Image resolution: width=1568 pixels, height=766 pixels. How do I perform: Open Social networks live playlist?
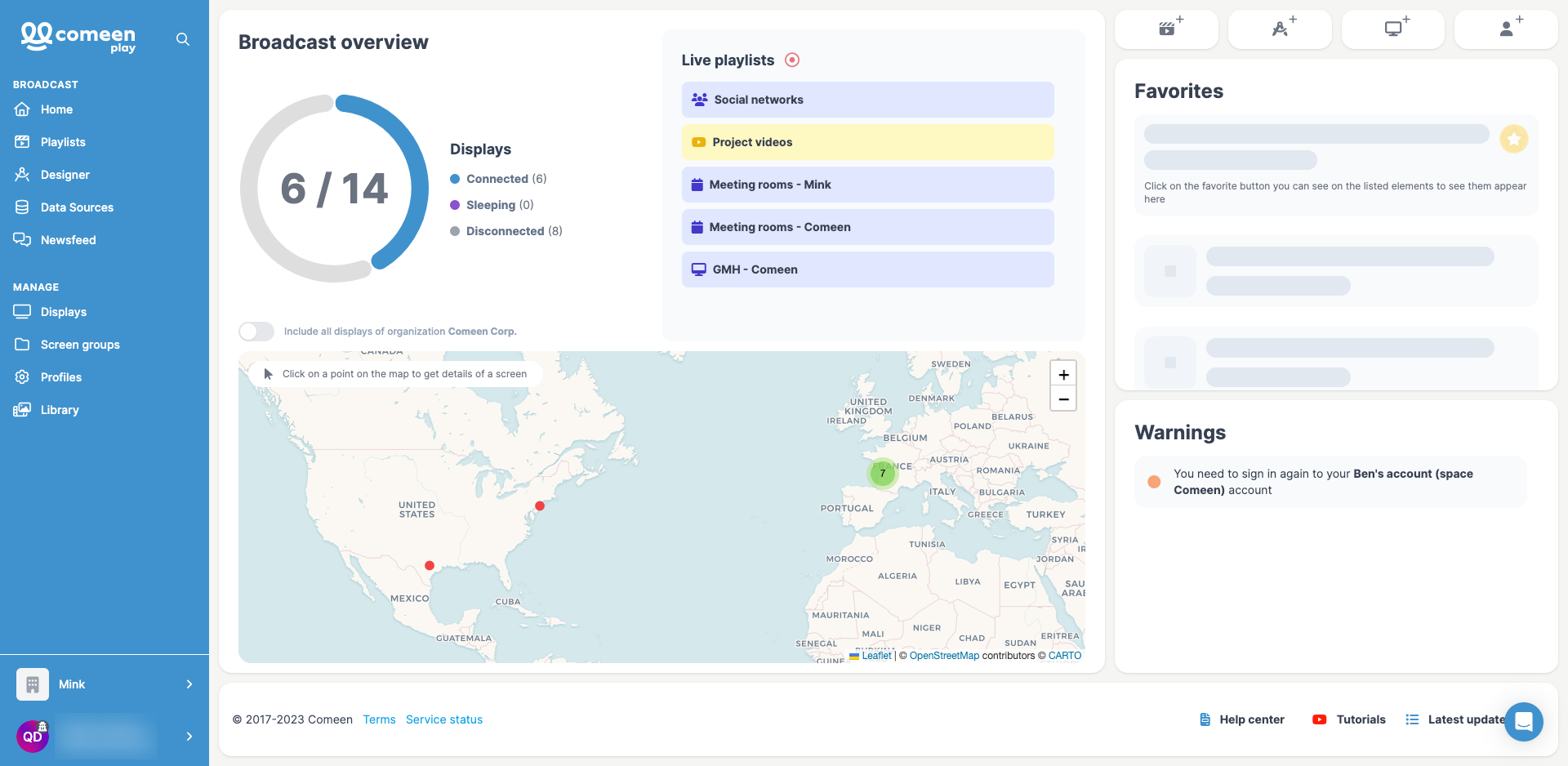(867, 100)
